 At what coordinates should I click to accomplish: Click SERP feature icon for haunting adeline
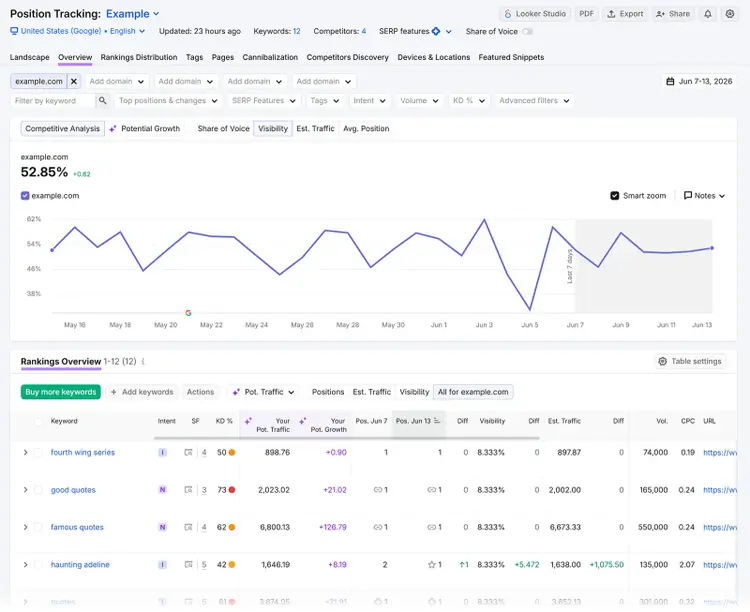click(x=188, y=565)
